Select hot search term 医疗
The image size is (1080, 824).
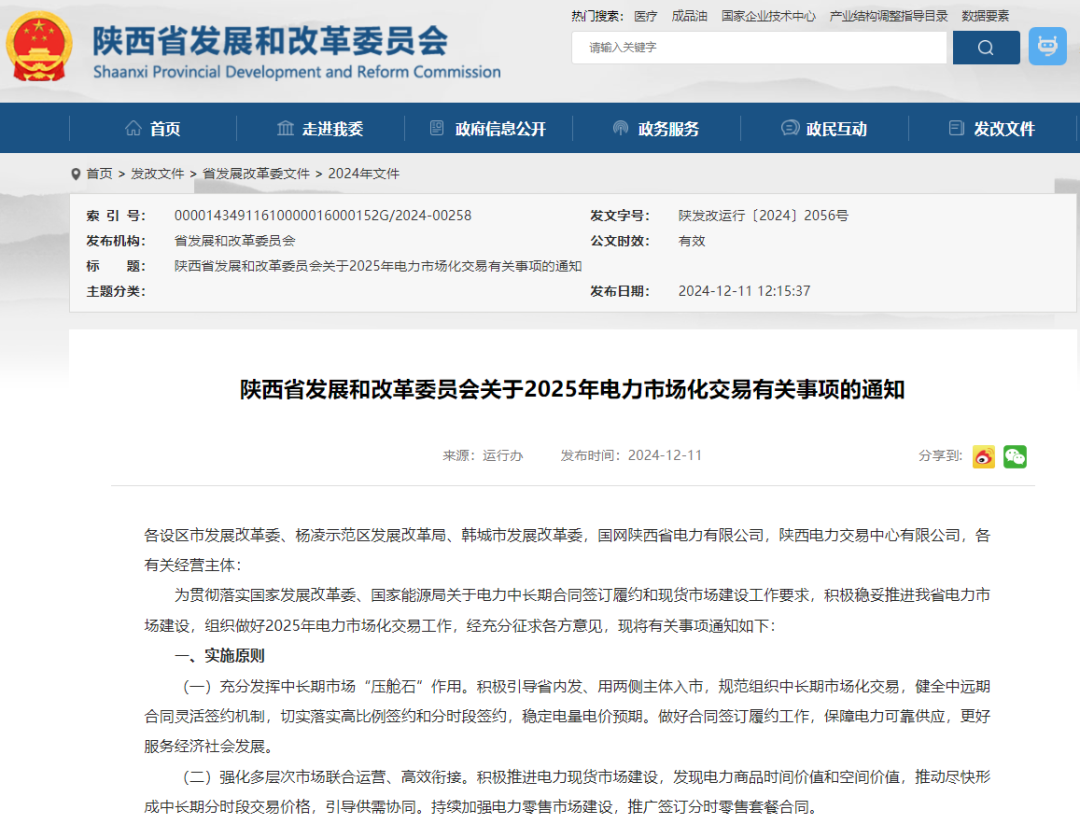(x=645, y=16)
